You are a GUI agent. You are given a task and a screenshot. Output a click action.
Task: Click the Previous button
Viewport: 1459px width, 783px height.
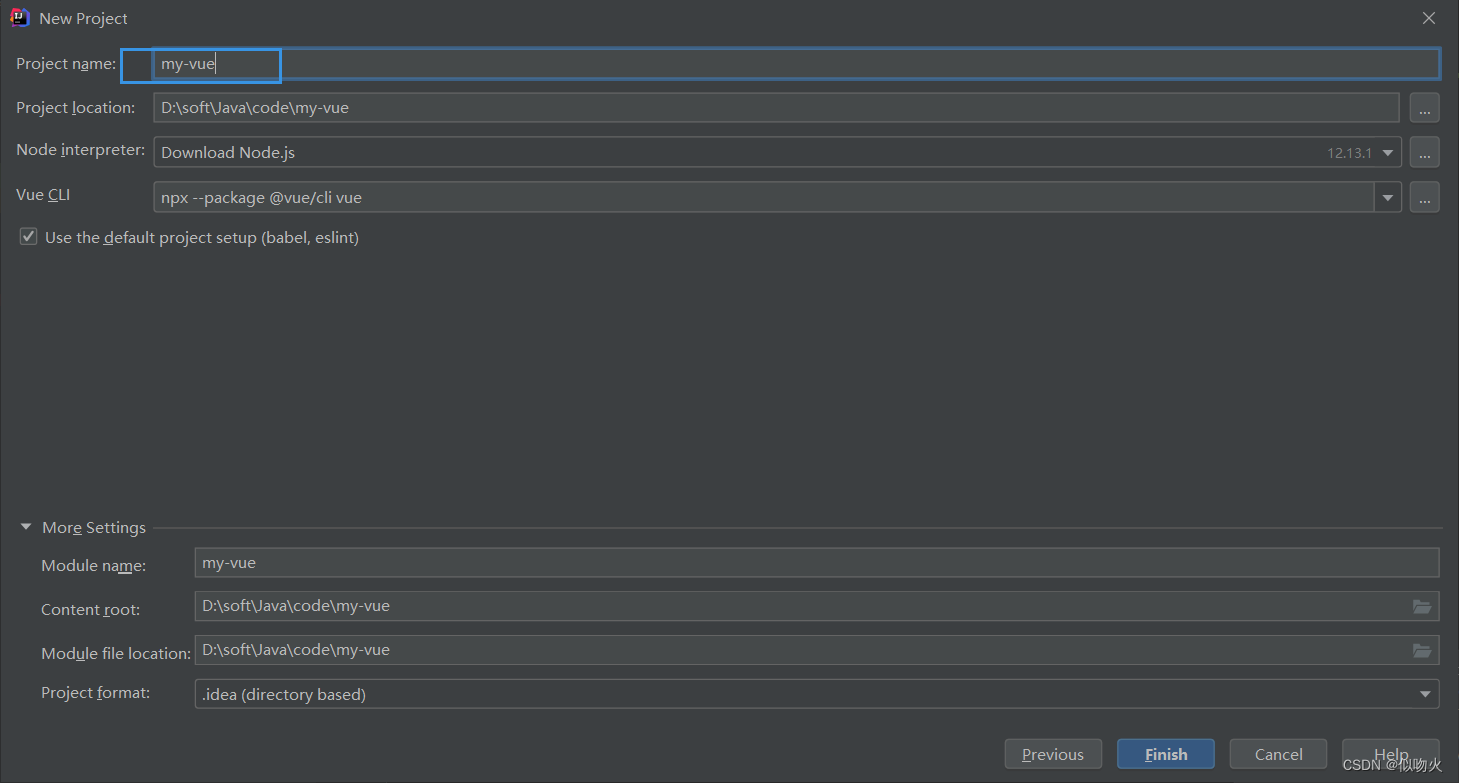pyautogui.click(x=1053, y=754)
